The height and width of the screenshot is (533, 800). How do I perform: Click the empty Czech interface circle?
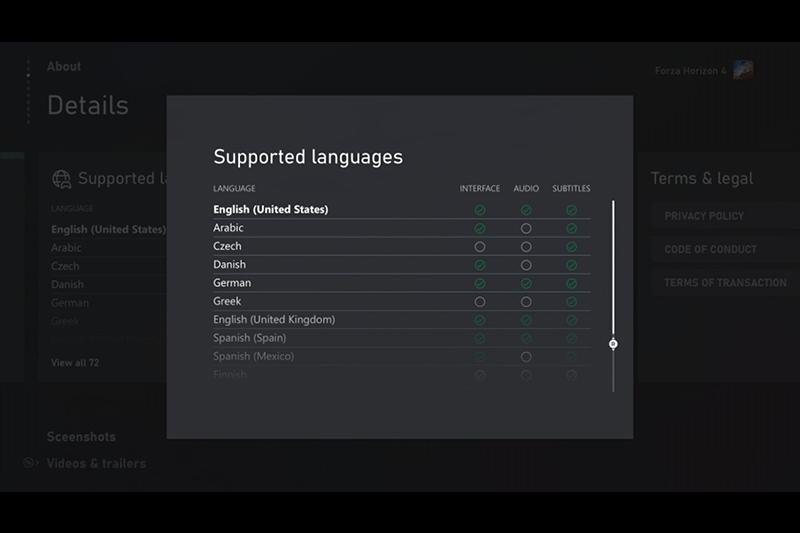click(480, 247)
